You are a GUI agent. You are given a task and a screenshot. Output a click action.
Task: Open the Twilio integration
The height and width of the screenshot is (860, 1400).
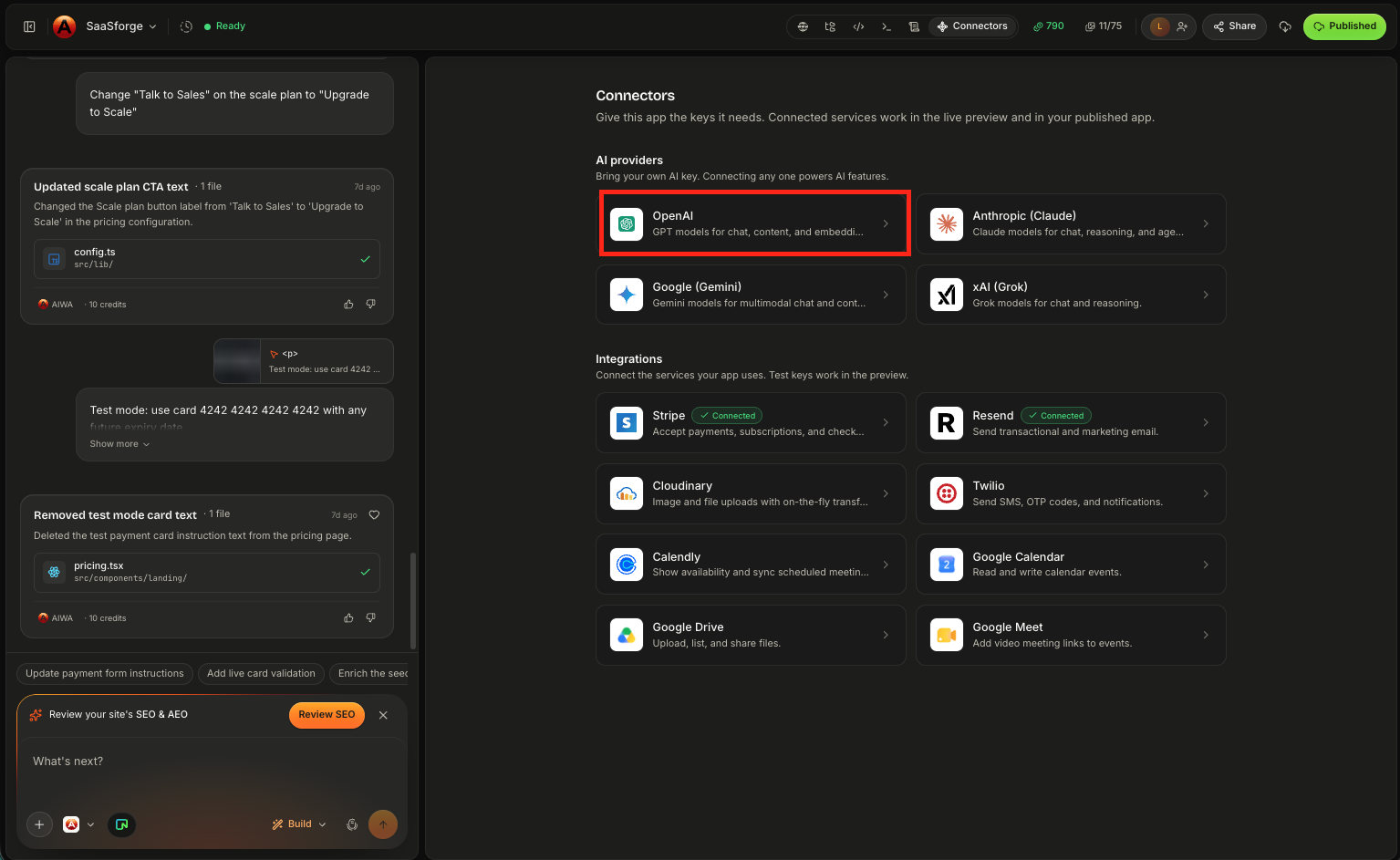pos(1071,493)
